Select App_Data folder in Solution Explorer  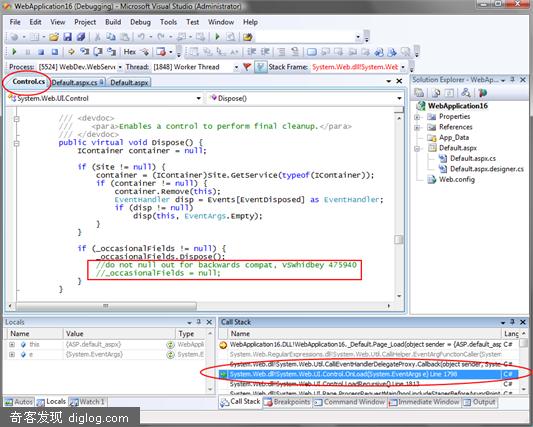[453, 137]
